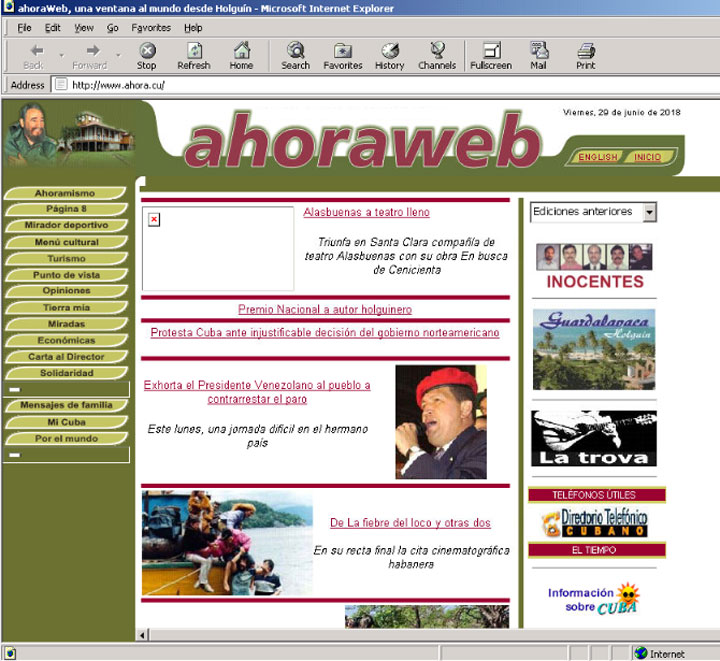Click the Información sobre Cuba sun banner
Viewport: 720px width, 661px height.
(x=594, y=599)
